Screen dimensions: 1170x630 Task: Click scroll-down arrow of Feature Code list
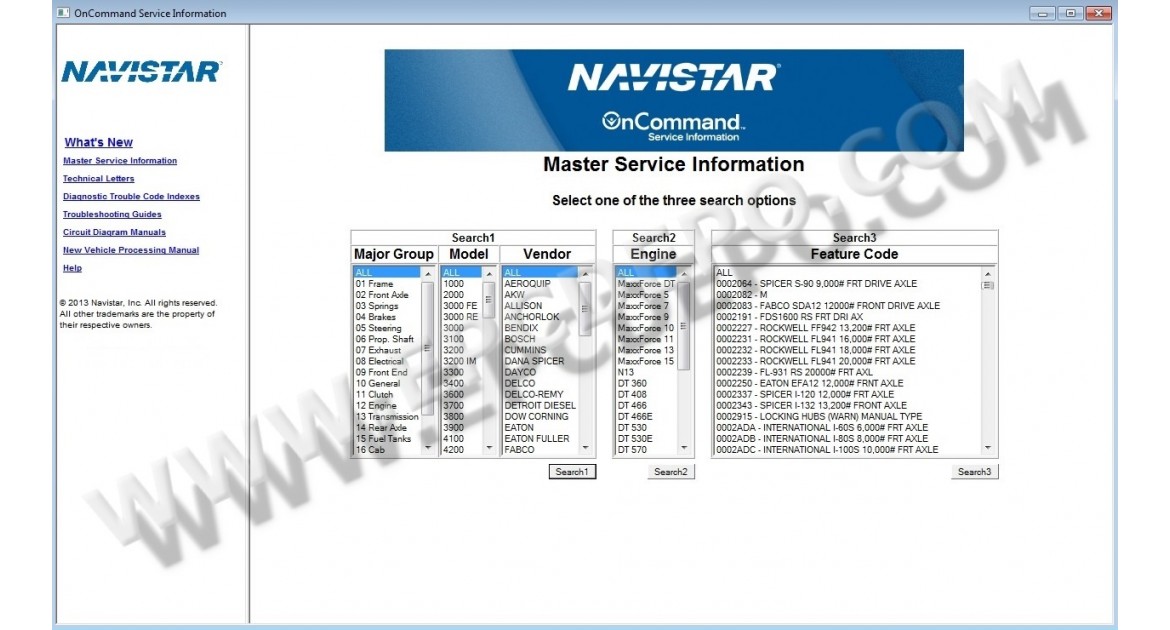tap(988, 448)
